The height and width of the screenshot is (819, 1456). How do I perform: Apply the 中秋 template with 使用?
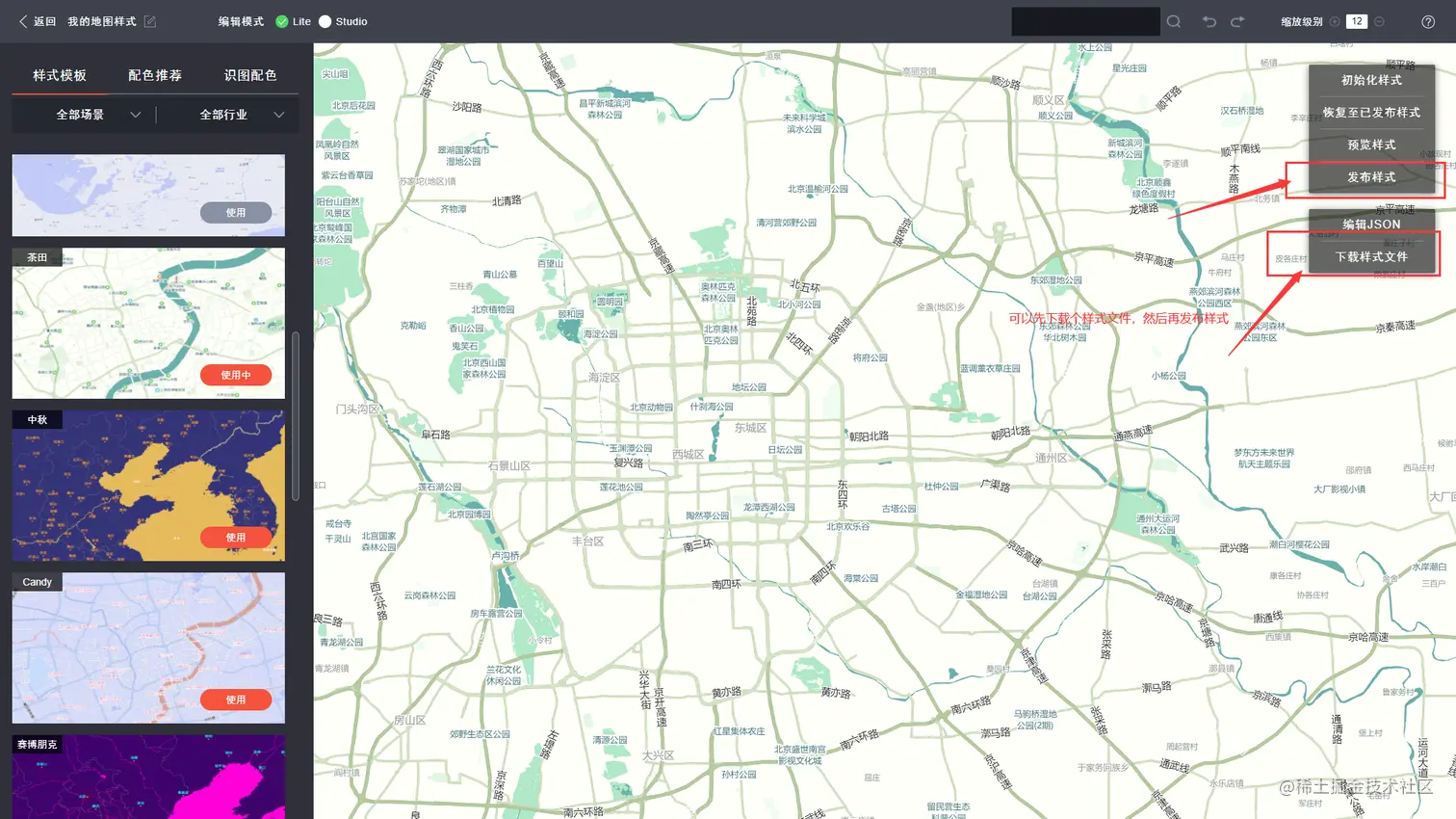[236, 537]
